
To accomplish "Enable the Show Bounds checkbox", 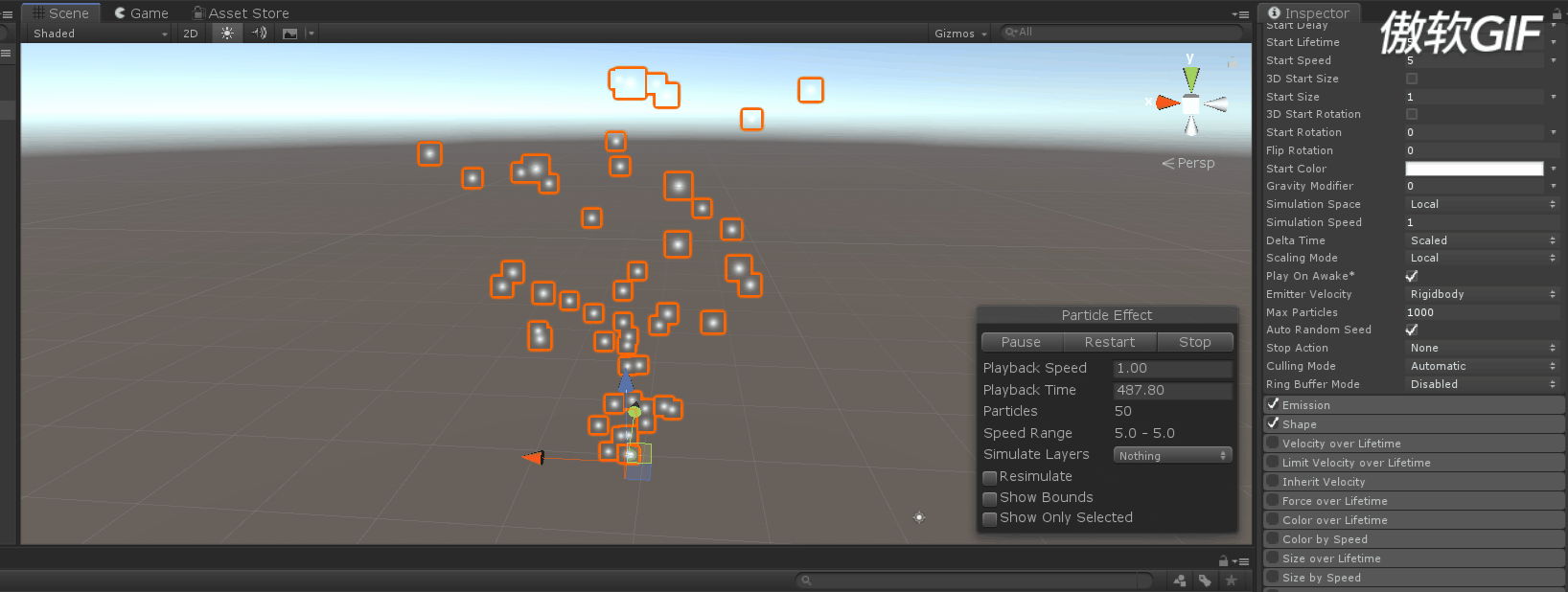I will (990, 498).
